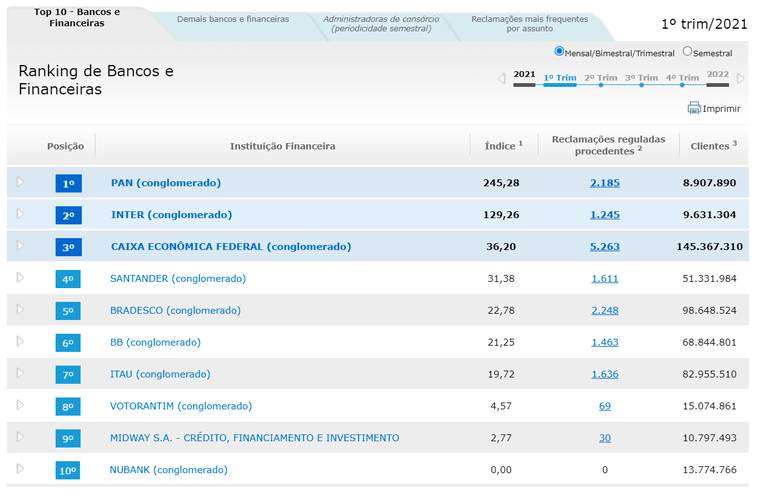Open PAN (conglomerado) institution link
The height and width of the screenshot is (500, 759).
tap(166, 183)
